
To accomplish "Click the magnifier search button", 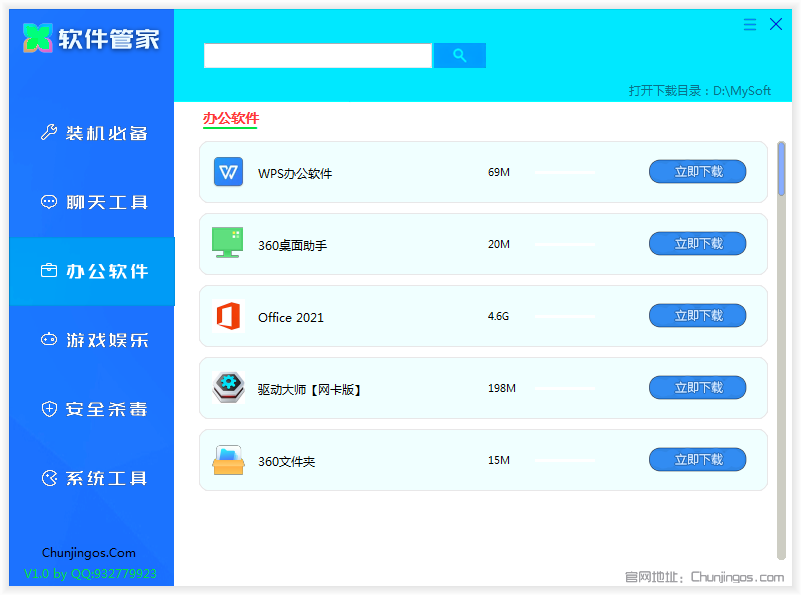I will pos(459,55).
